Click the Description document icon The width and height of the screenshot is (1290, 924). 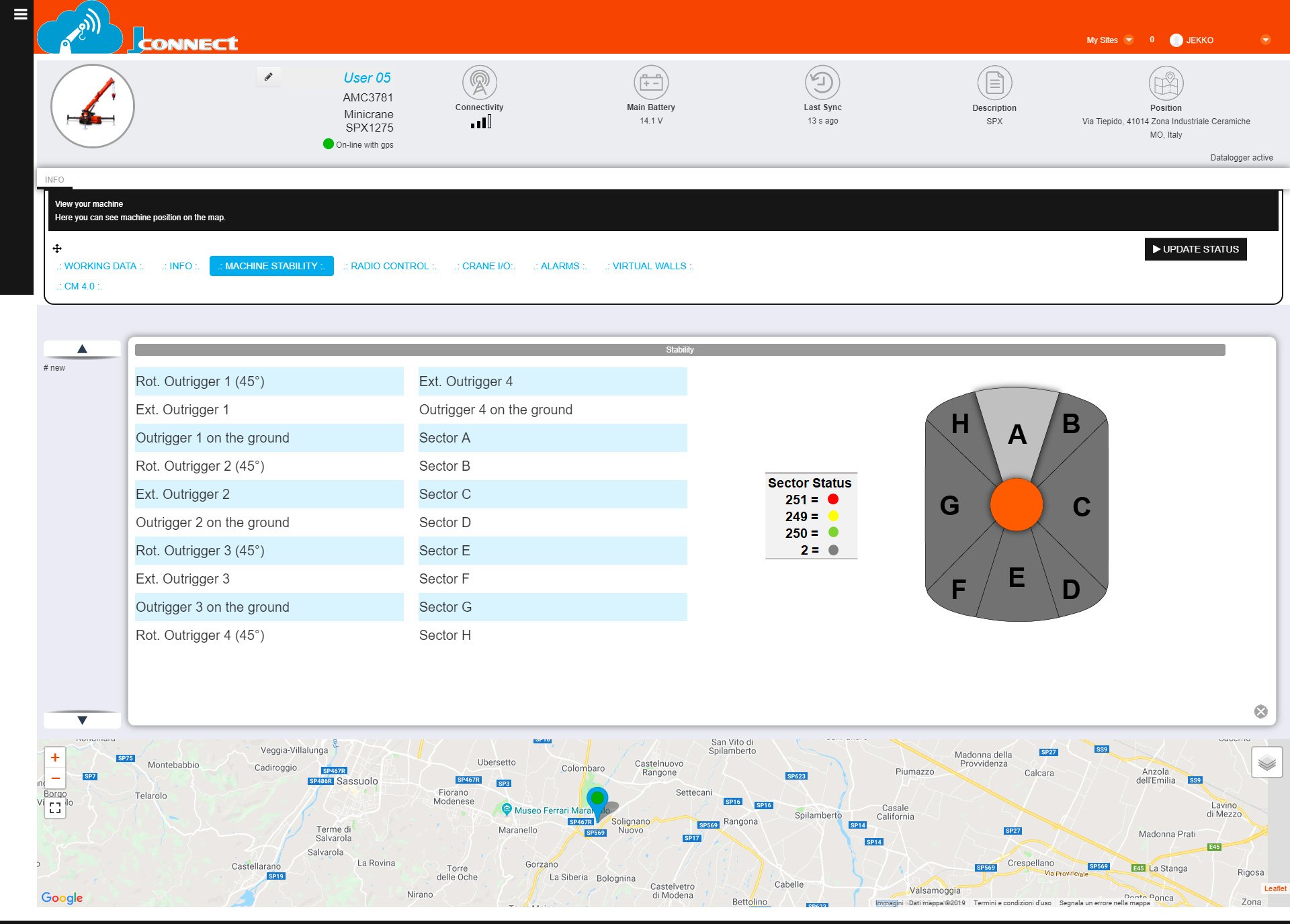(x=994, y=83)
